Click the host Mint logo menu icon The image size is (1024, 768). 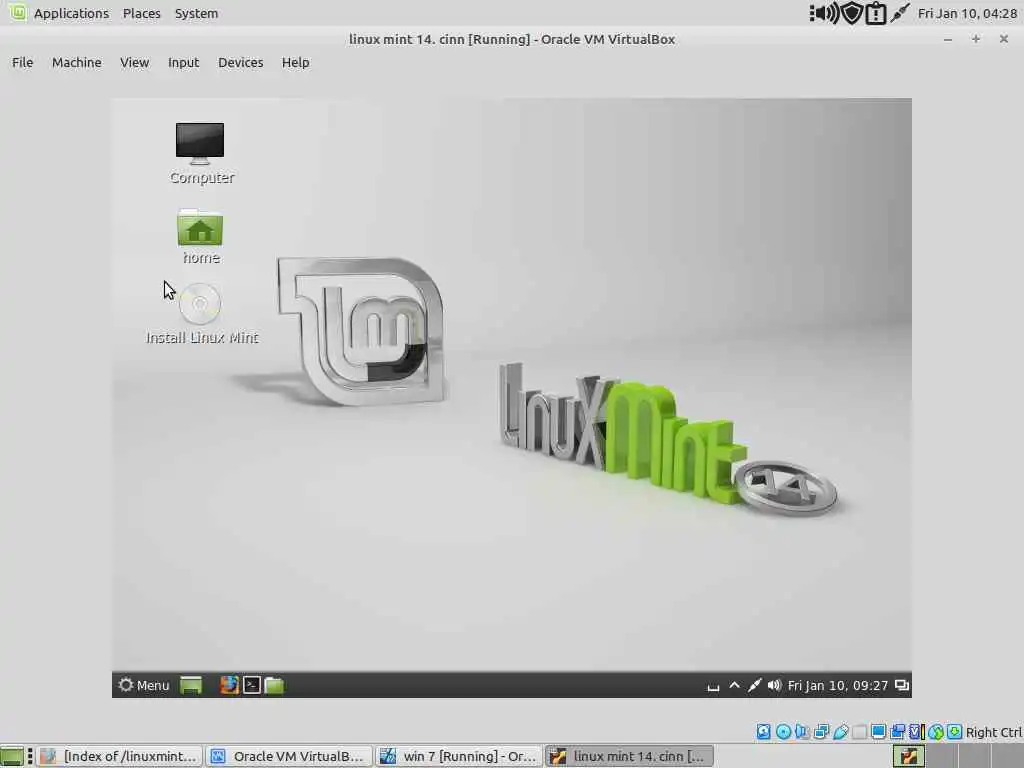[18, 12]
